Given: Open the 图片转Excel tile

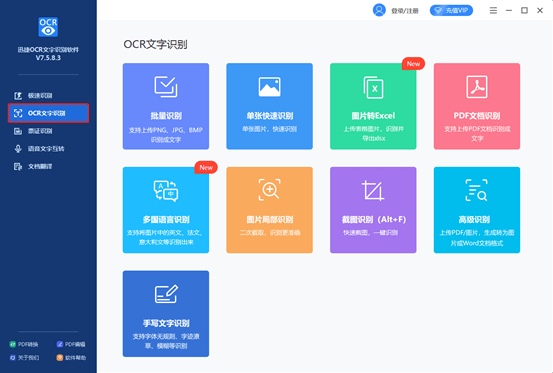Looking at the screenshot, I should pos(373,106).
